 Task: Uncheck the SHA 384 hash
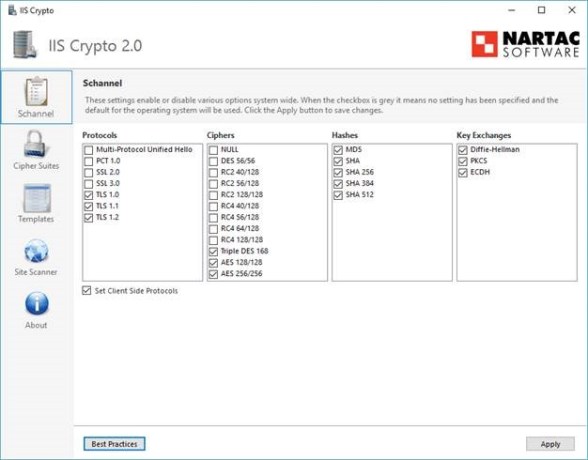tap(338, 184)
